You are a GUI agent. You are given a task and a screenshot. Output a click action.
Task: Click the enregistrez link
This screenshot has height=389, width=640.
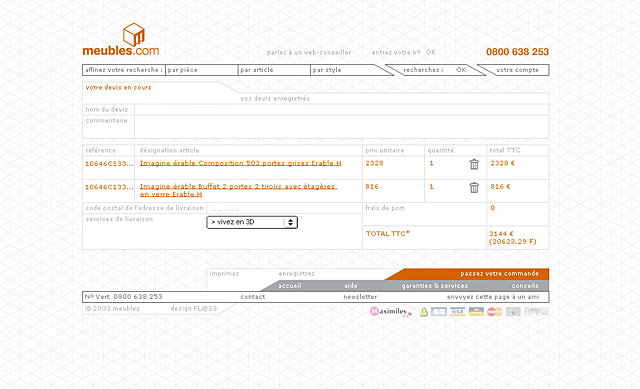click(x=297, y=273)
